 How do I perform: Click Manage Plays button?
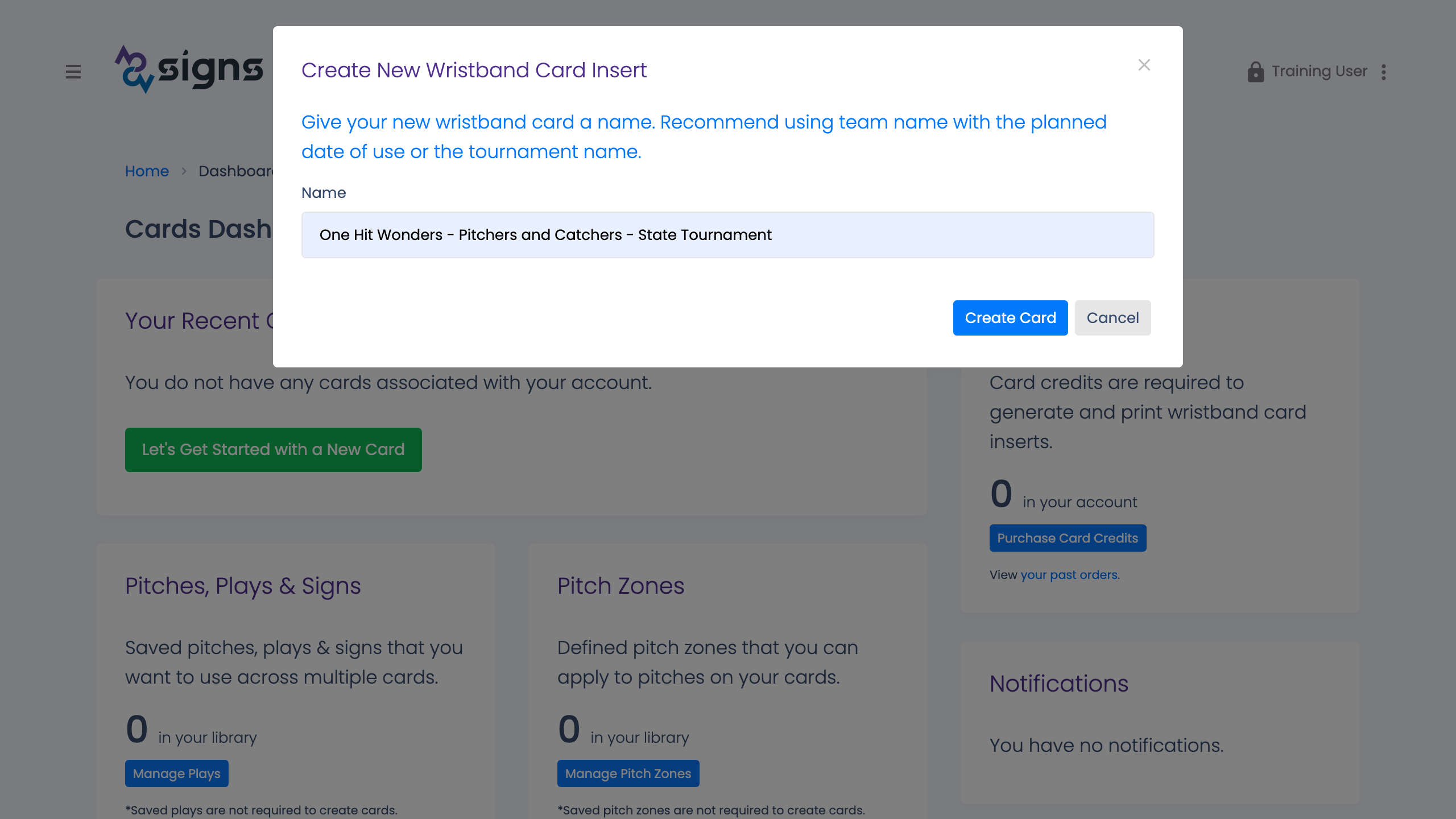click(x=176, y=773)
